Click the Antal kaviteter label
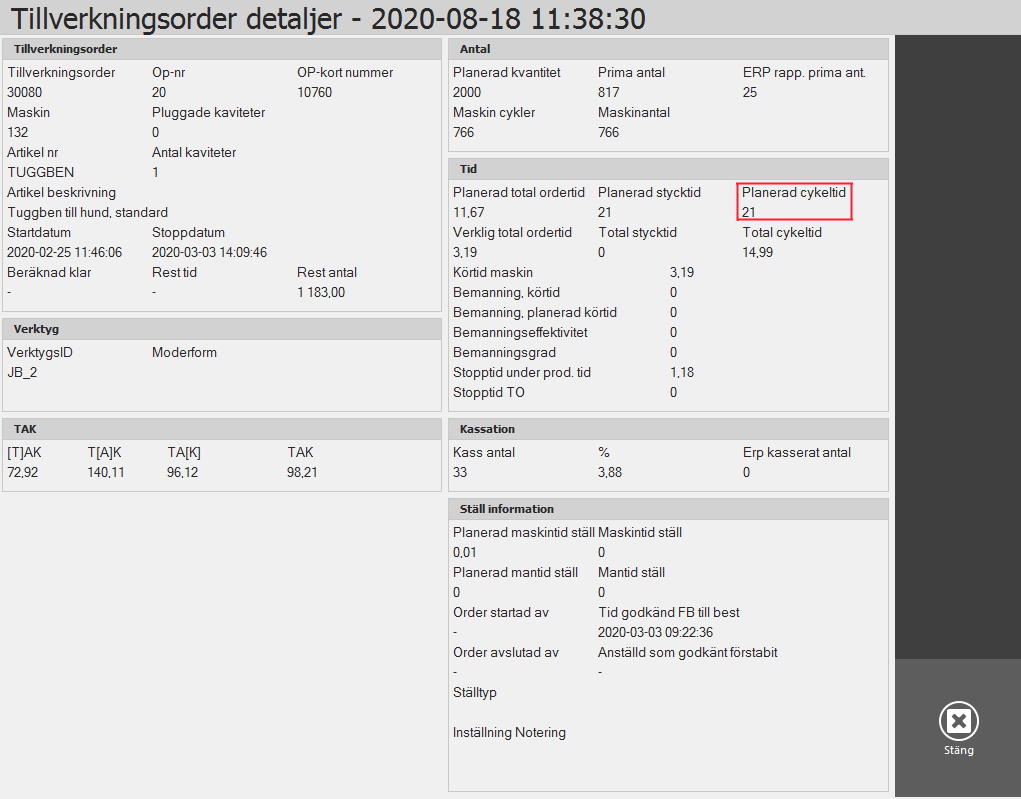 (x=194, y=152)
